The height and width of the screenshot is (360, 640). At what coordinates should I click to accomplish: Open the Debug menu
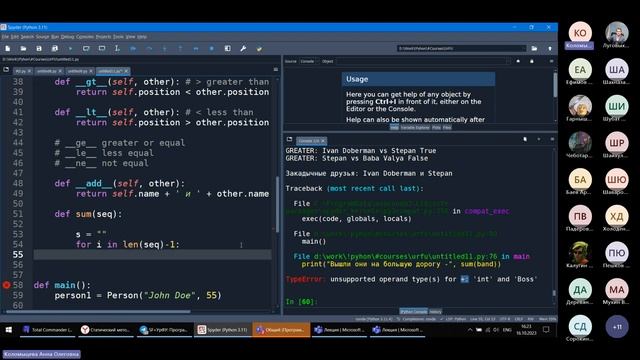point(67,37)
